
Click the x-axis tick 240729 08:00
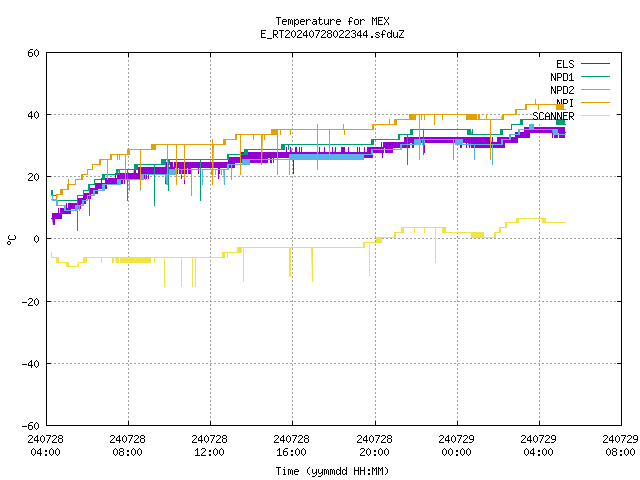click(620, 446)
